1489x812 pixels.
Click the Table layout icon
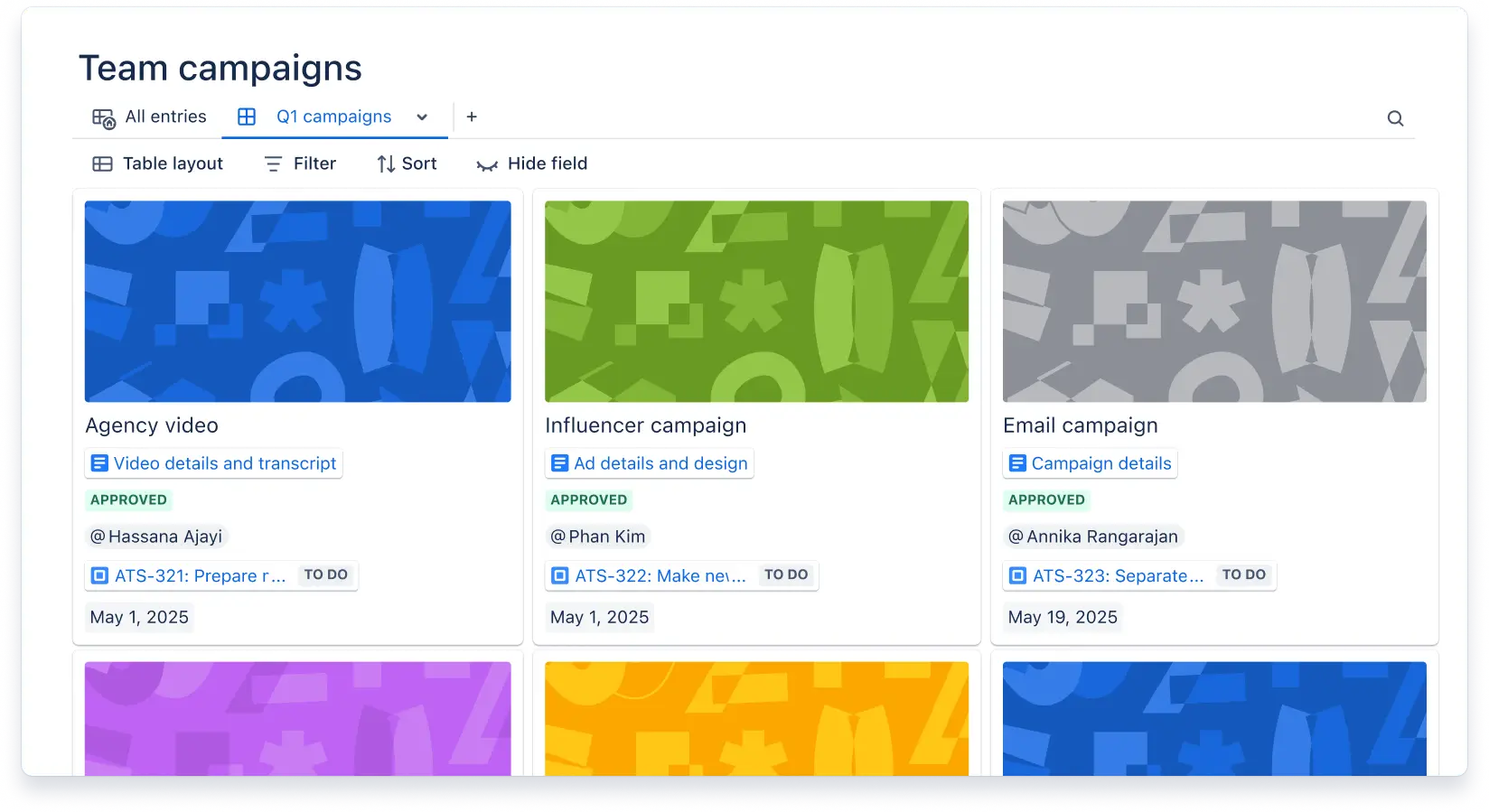pos(102,163)
